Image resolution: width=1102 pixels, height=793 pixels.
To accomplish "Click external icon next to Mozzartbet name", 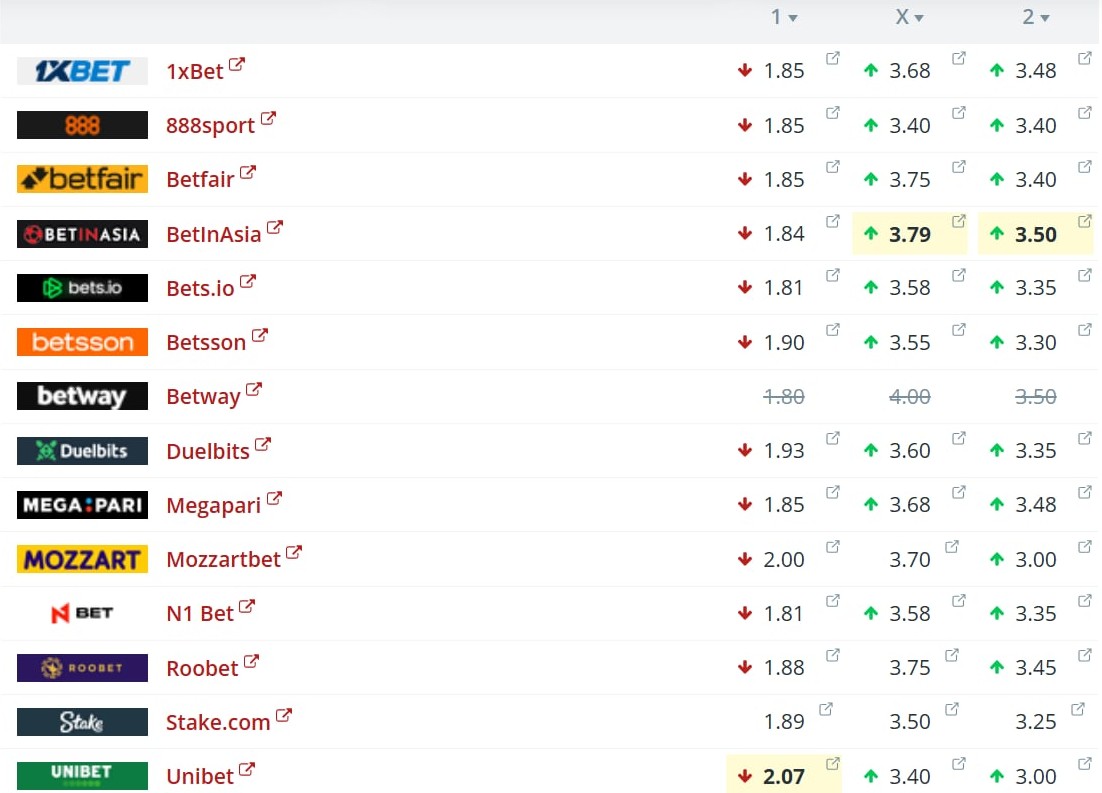I will click(x=294, y=553).
